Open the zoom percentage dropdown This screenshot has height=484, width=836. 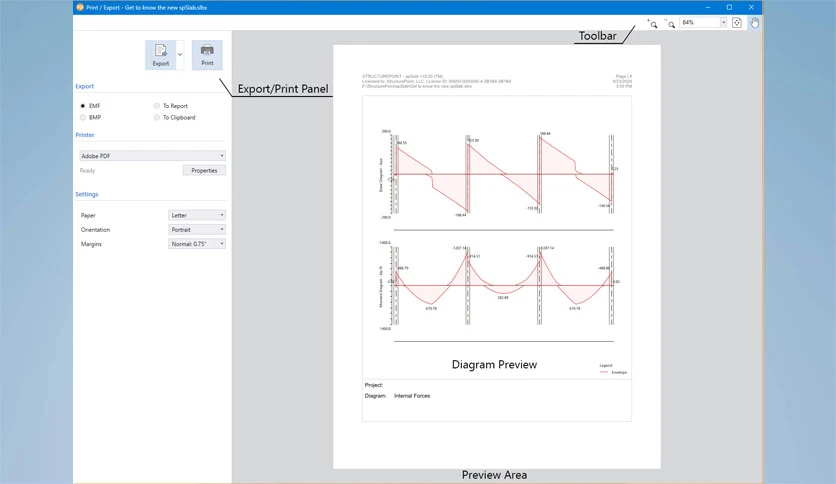pos(723,22)
